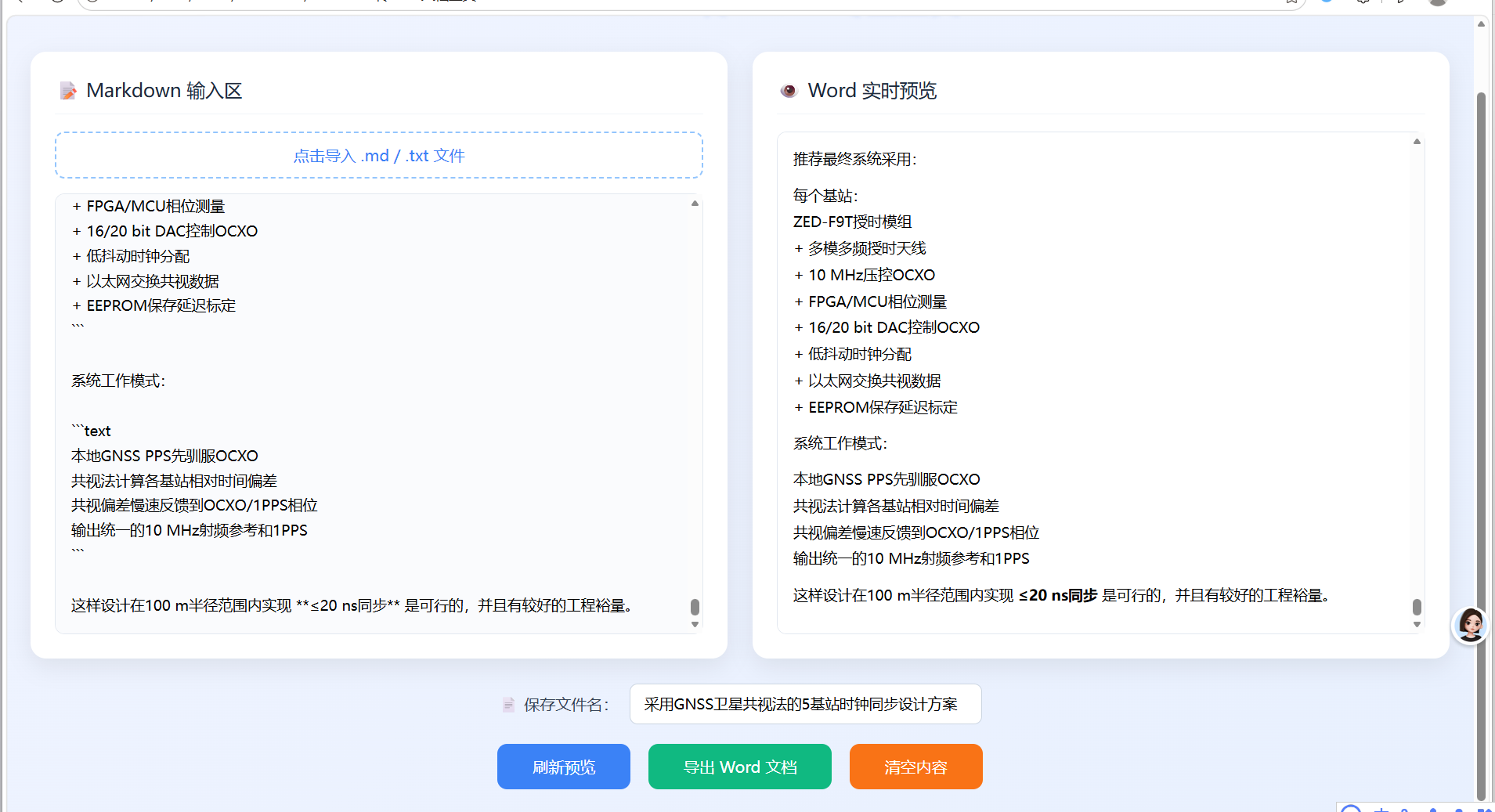Click Markdown editor scroll up arrow

click(x=695, y=204)
